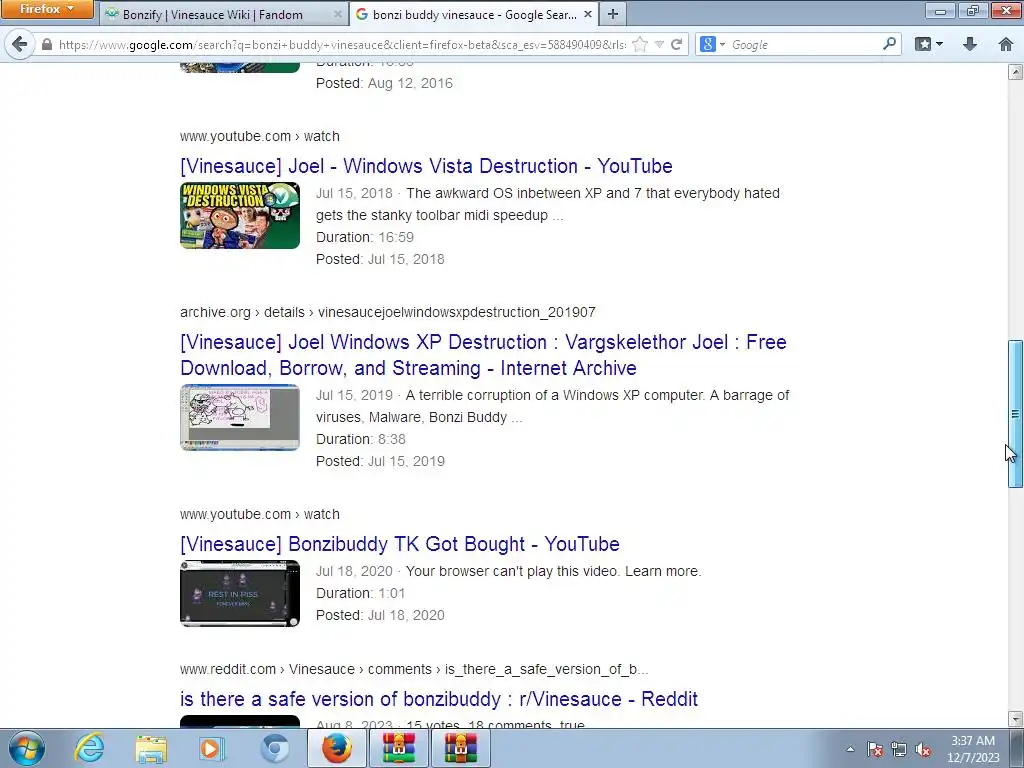Bookmark this page with the star icon
The width and height of the screenshot is (1024, 768).
[640, 44]
